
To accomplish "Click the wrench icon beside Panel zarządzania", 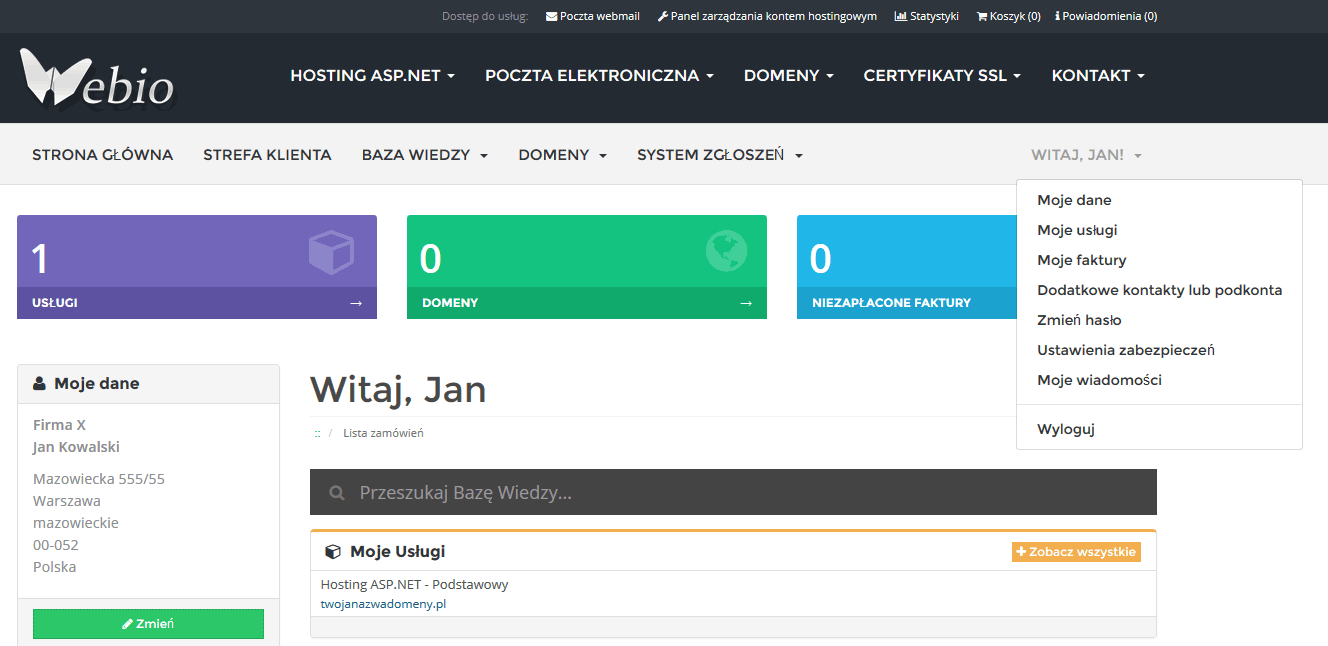I will click(662, 16).
